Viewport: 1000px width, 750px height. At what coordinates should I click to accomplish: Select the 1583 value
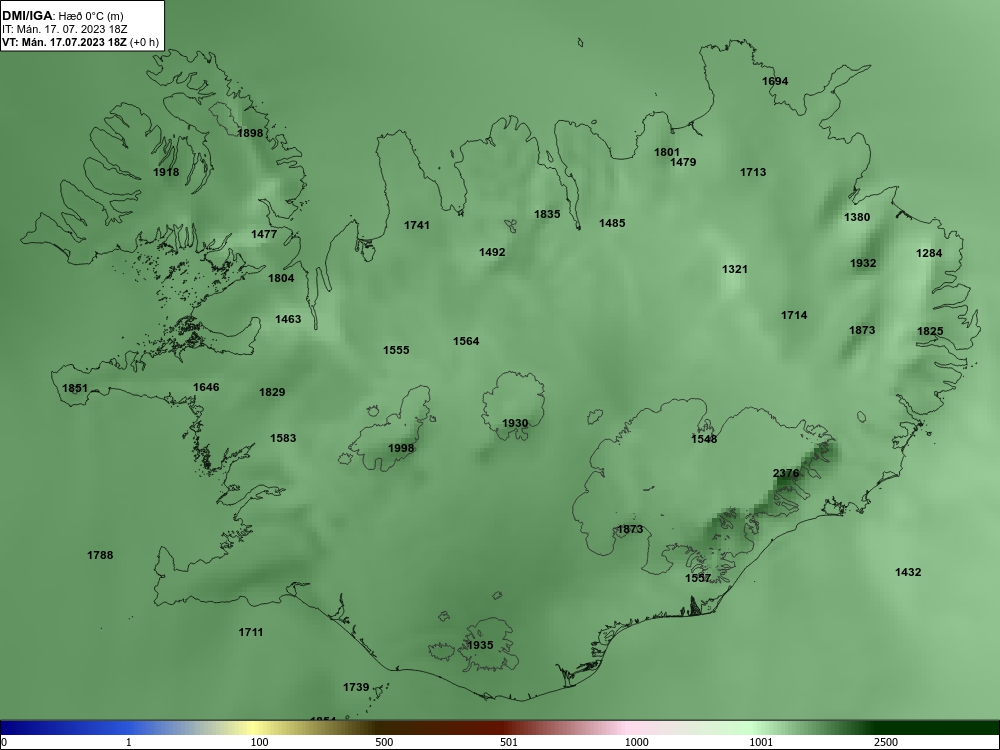(283, 438)
